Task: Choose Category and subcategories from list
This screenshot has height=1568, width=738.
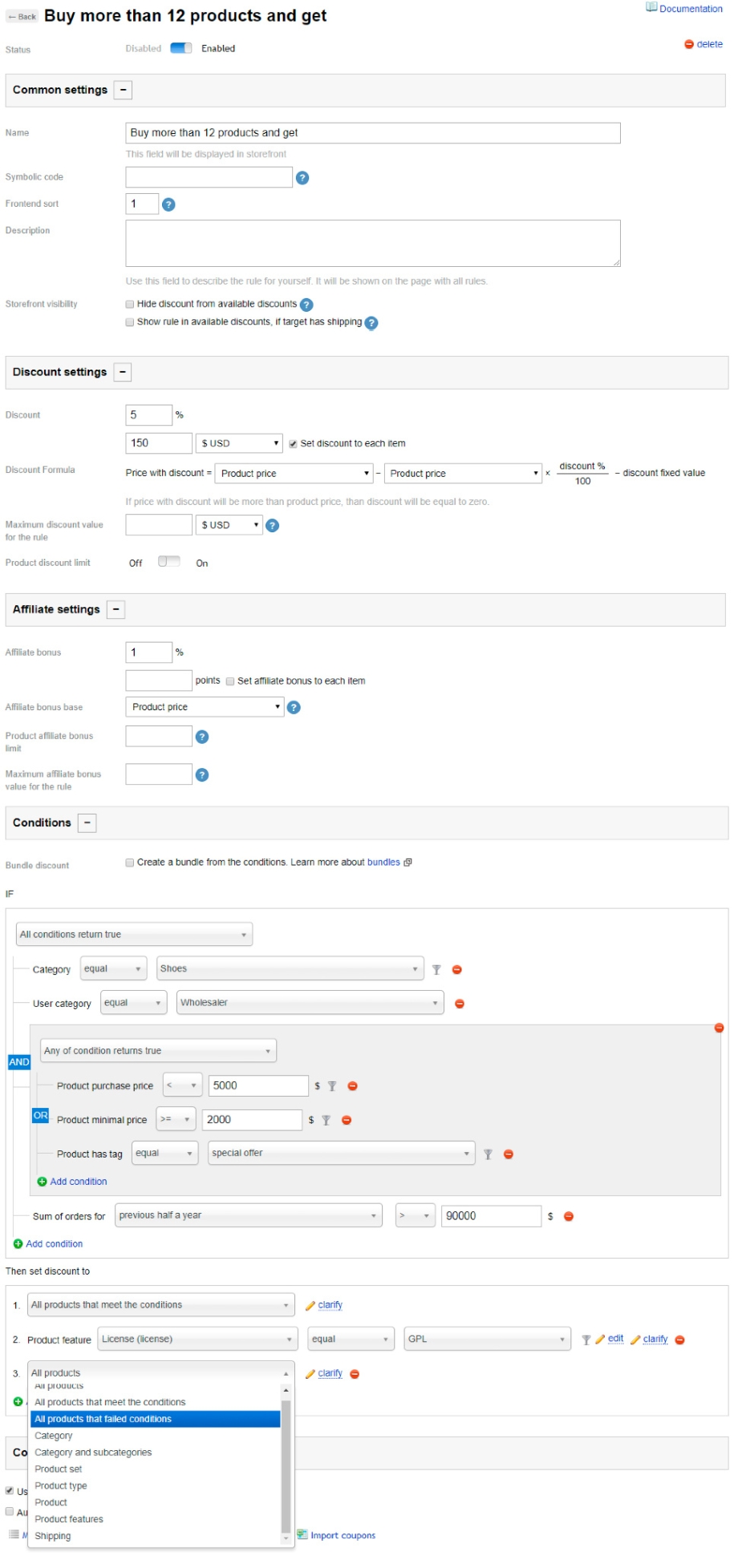Action: point(93,1453)
